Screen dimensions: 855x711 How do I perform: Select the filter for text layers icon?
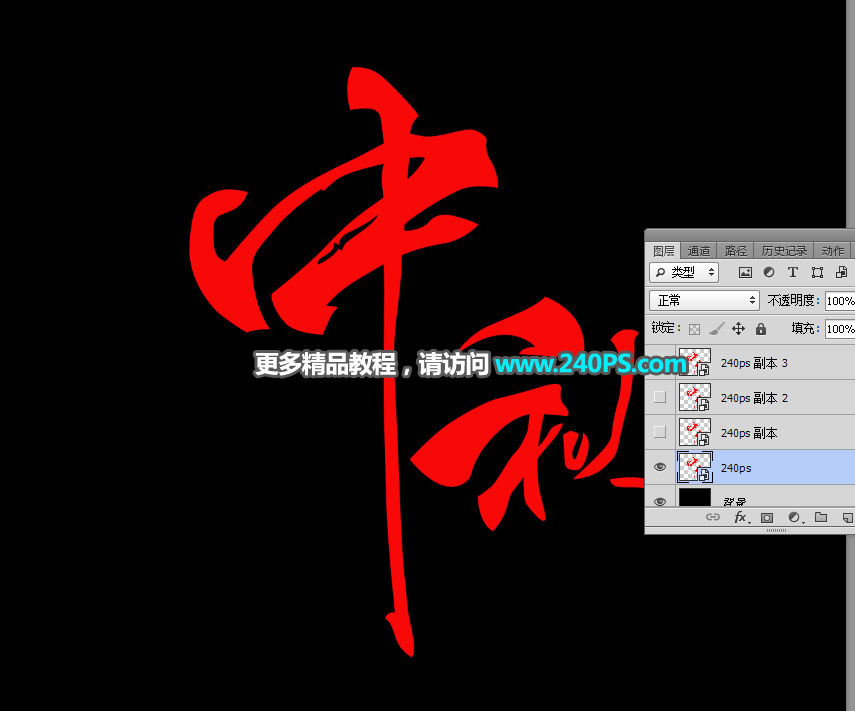(x=793, y=272)
